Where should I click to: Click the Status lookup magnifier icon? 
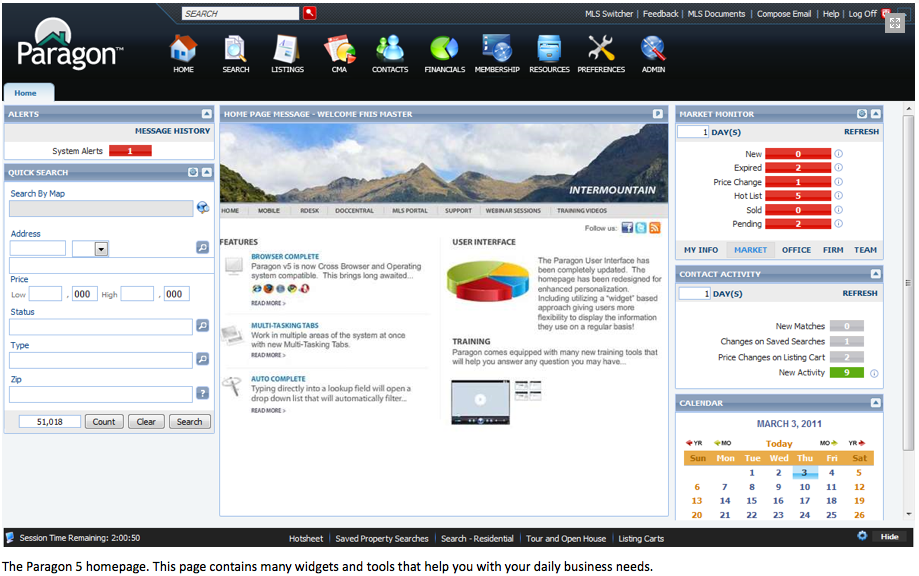pyautogui.click(x=202, y=325)
